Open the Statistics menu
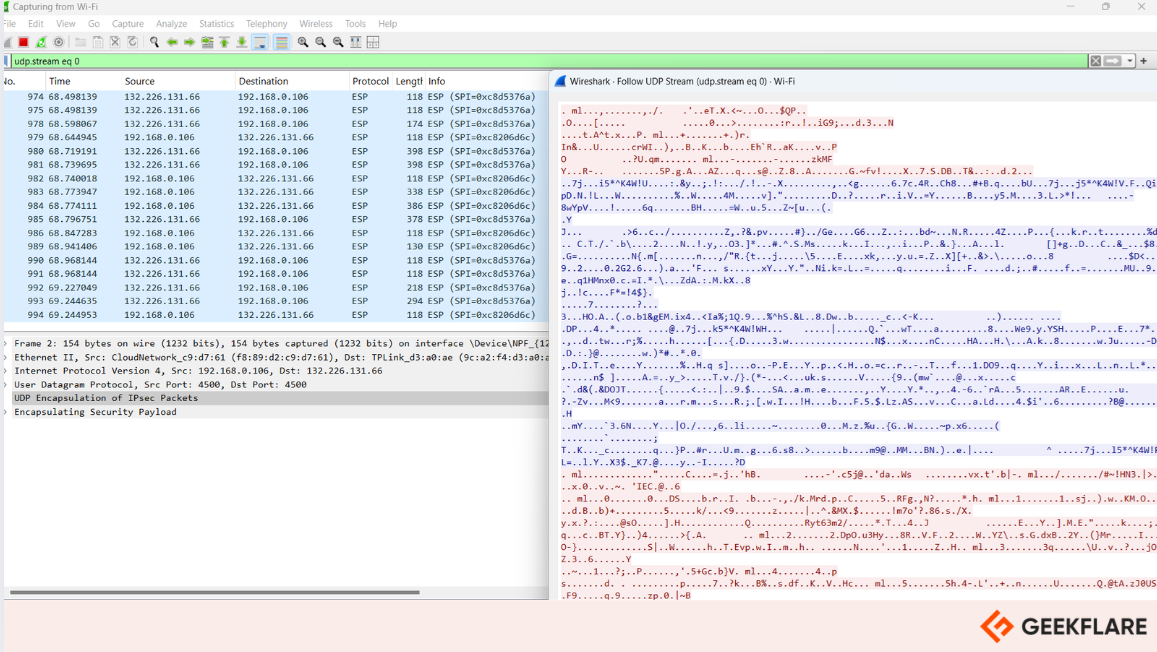 (216, 24)
